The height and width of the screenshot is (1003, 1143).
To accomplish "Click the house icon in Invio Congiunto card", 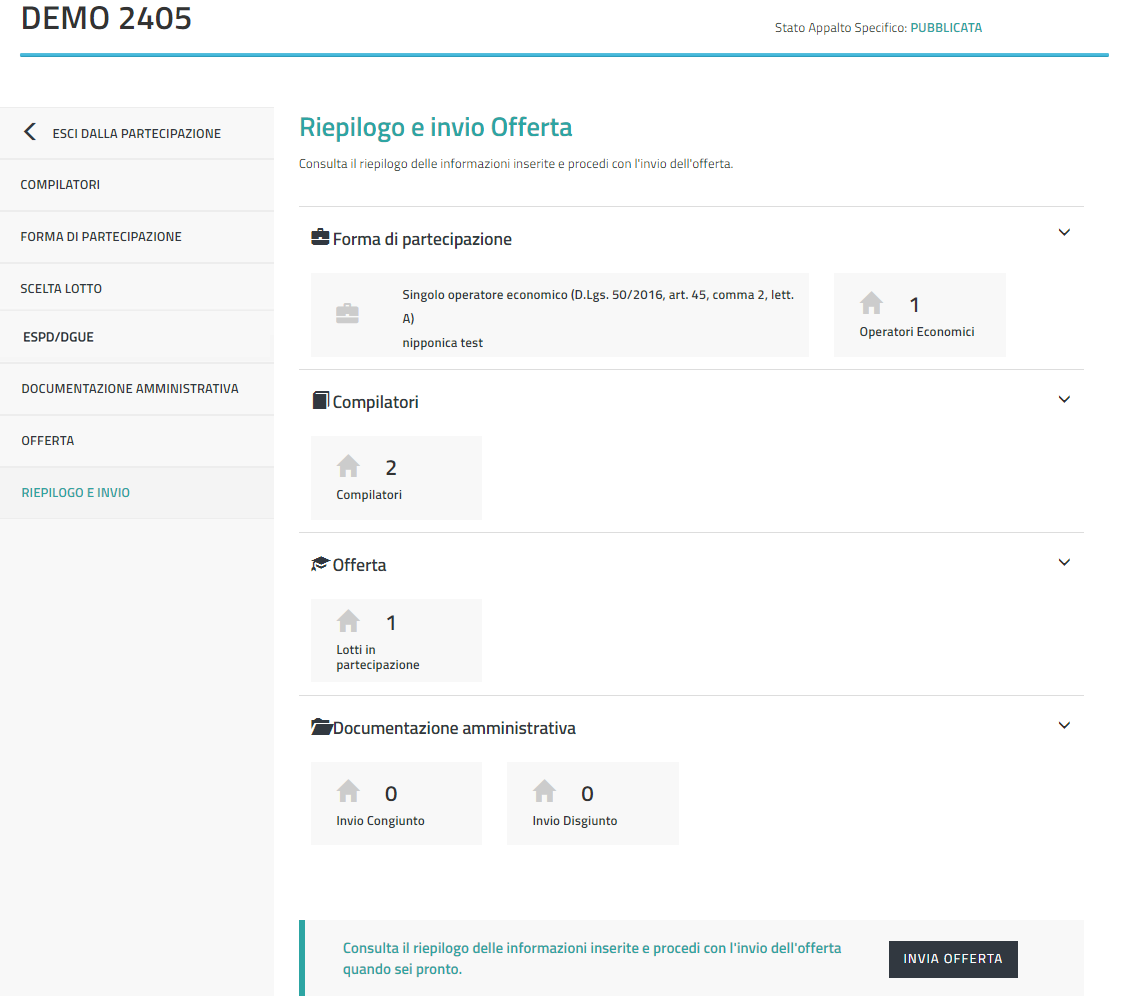I will 348,791.
